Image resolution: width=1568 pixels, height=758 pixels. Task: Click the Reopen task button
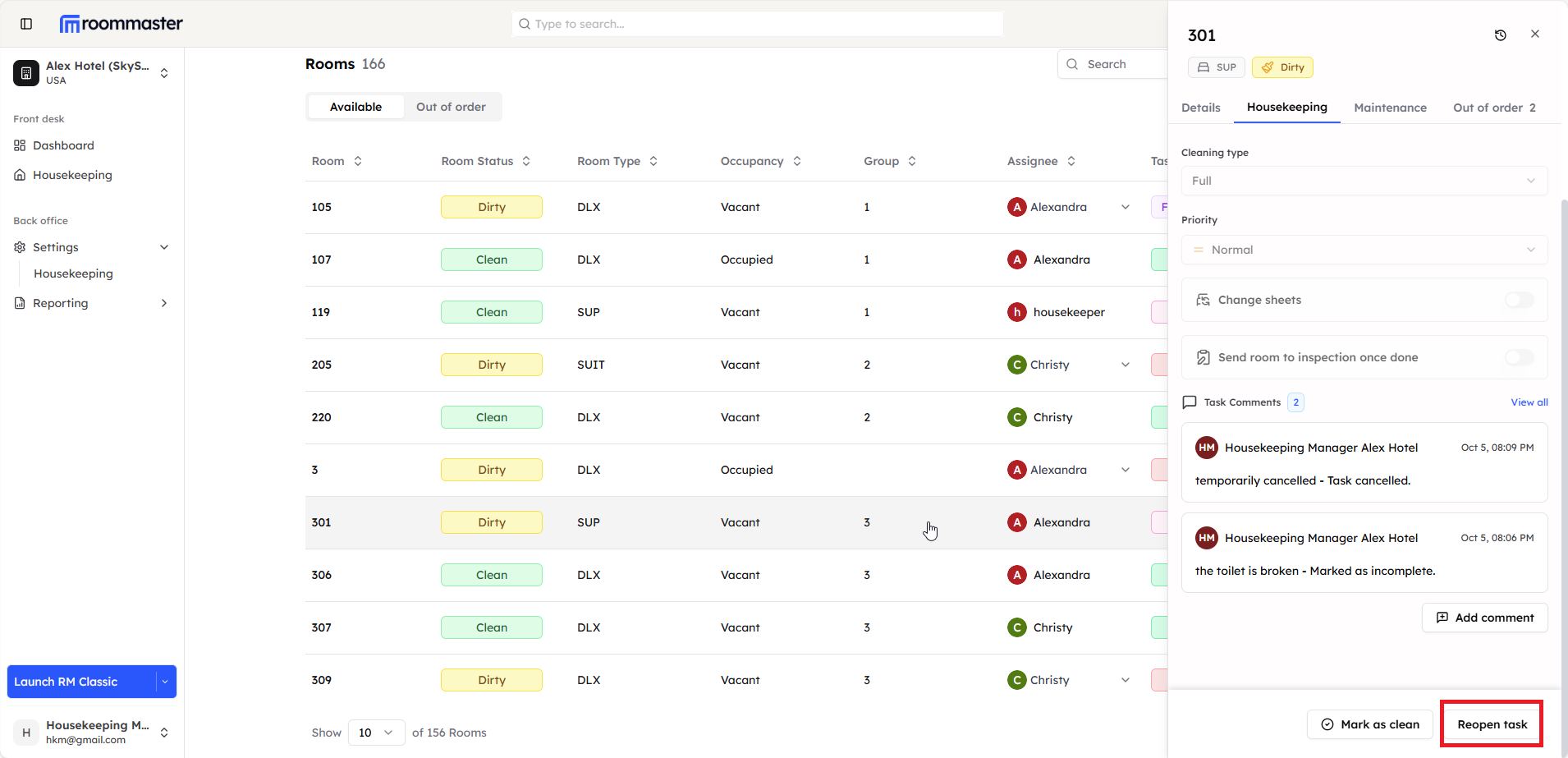click(x=1492, y=724)
